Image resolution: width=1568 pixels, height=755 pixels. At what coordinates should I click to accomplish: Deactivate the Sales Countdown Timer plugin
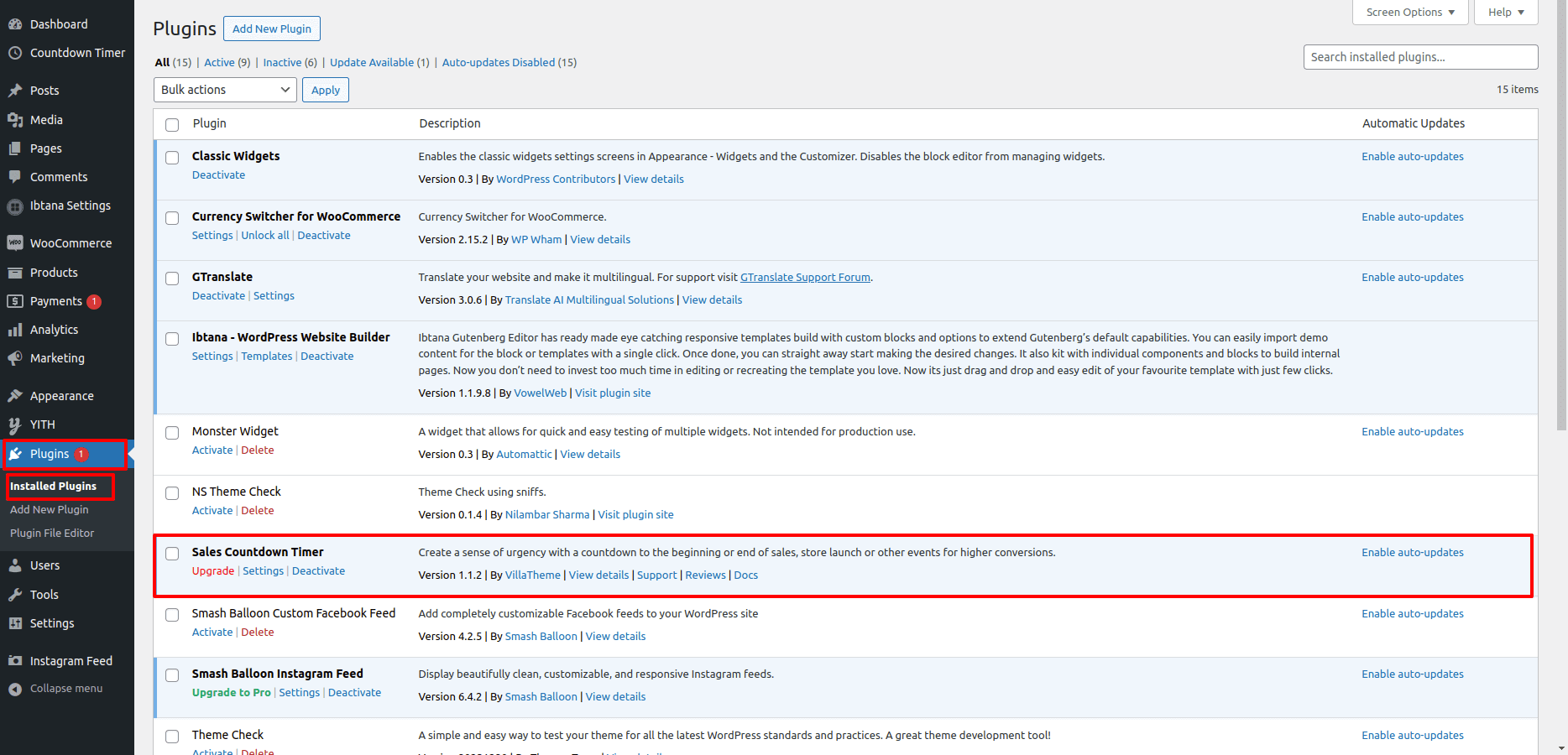[x=318, y=571]
